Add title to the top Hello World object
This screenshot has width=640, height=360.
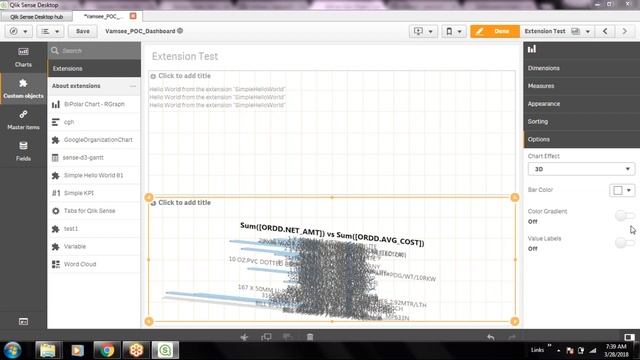[184, 76]
